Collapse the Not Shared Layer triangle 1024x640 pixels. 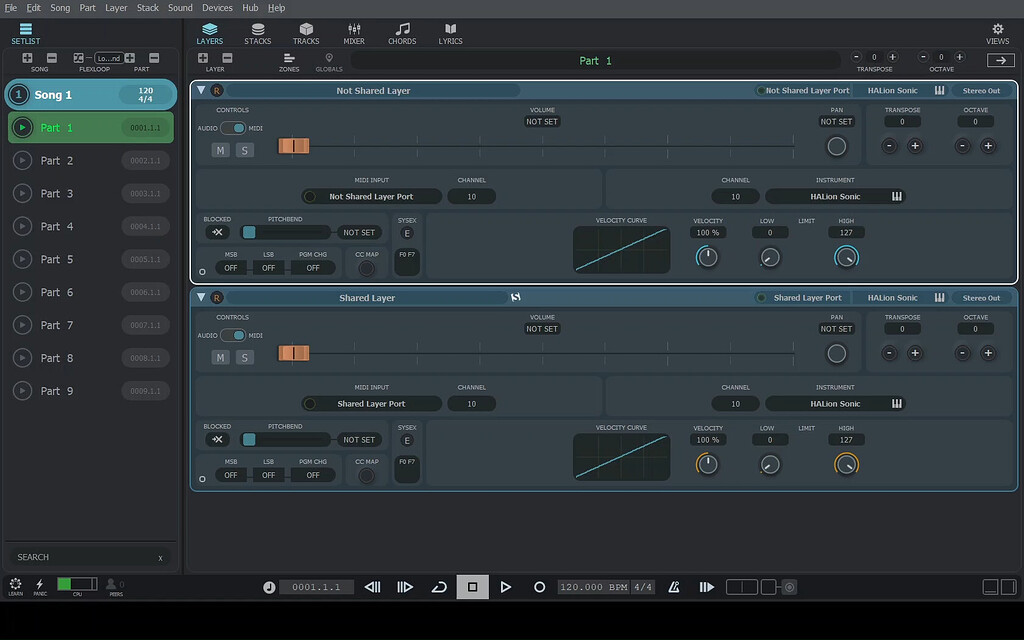pyautogui.click(x=201, y=90)
